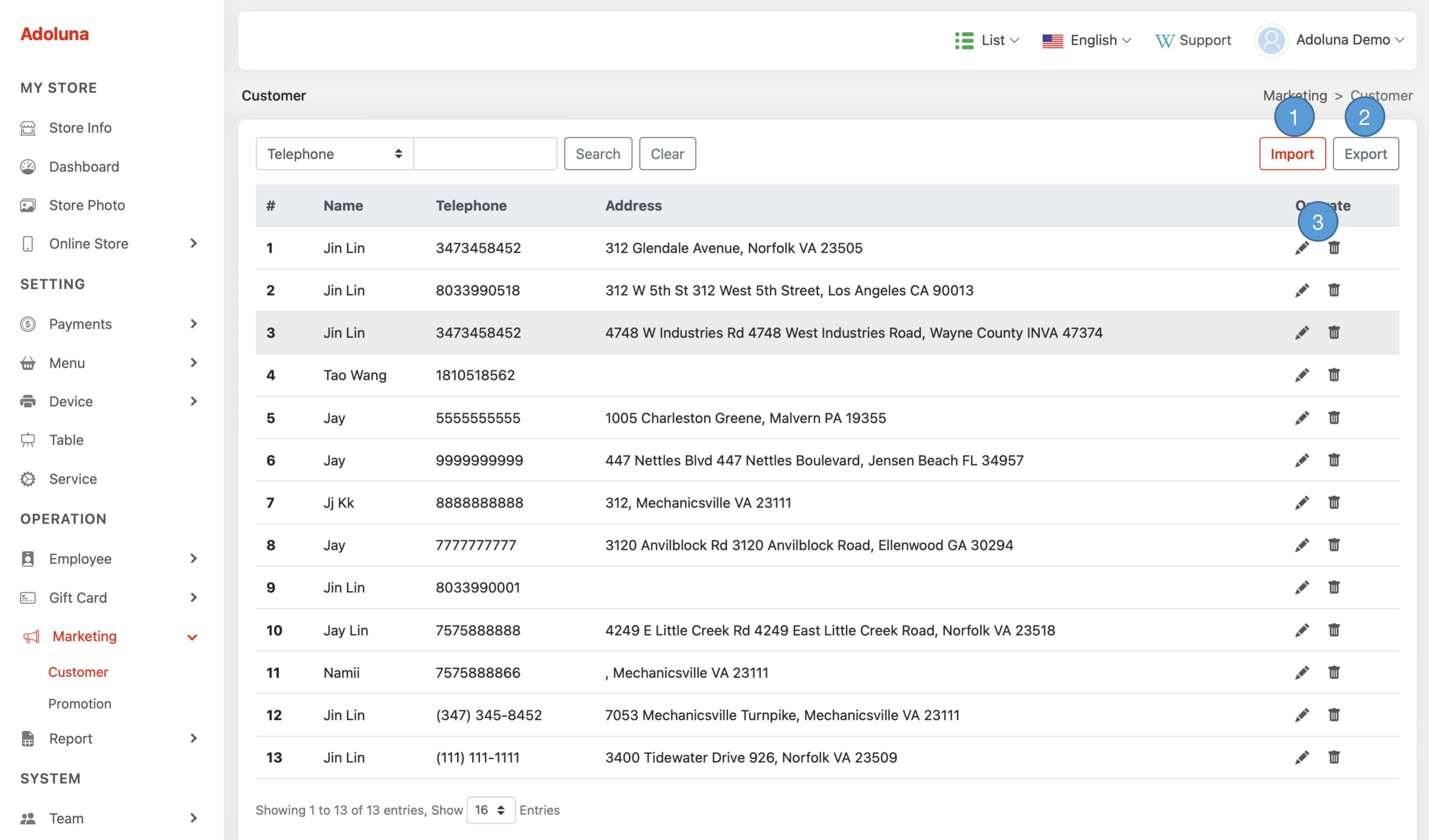Screen dimensions: 1429x840
Task: Edit customer row 2 with pencil icon
Action: [x=1302, y=290]
